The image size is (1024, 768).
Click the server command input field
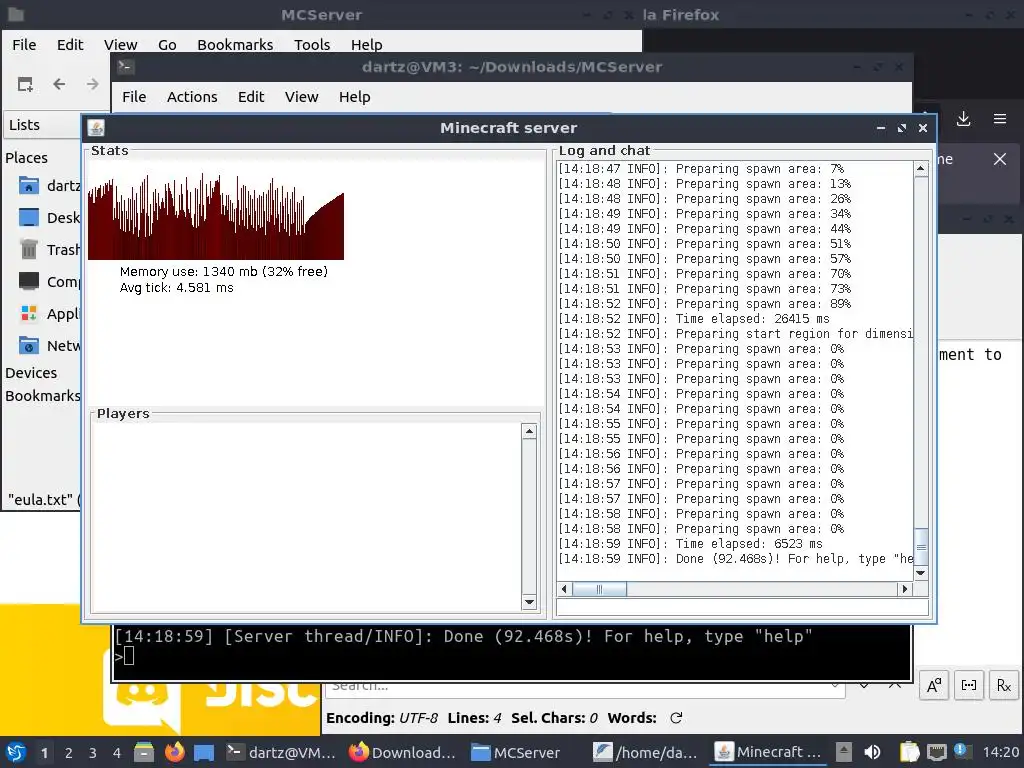coord(743,607)
